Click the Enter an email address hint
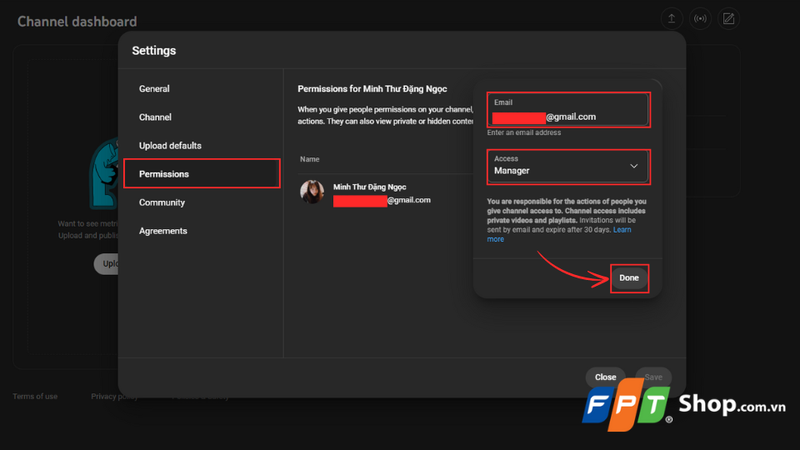Image resolution: width=800 pixels, height=450 pixels. 524,133
